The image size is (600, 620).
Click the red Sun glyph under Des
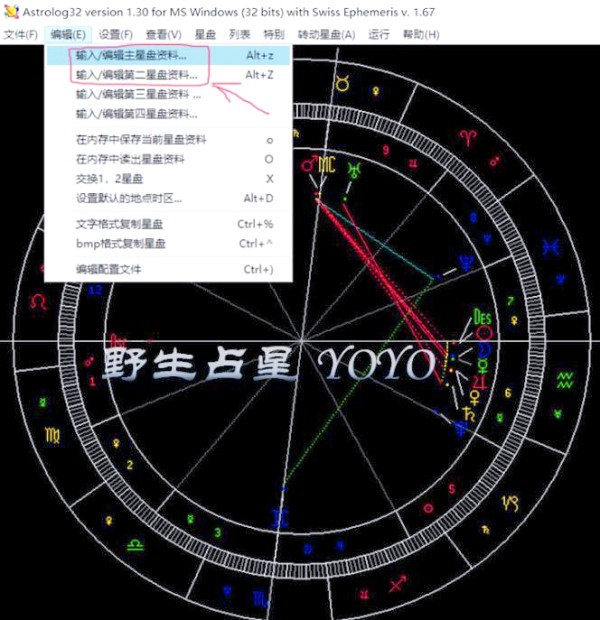click(x=484, y=333)
